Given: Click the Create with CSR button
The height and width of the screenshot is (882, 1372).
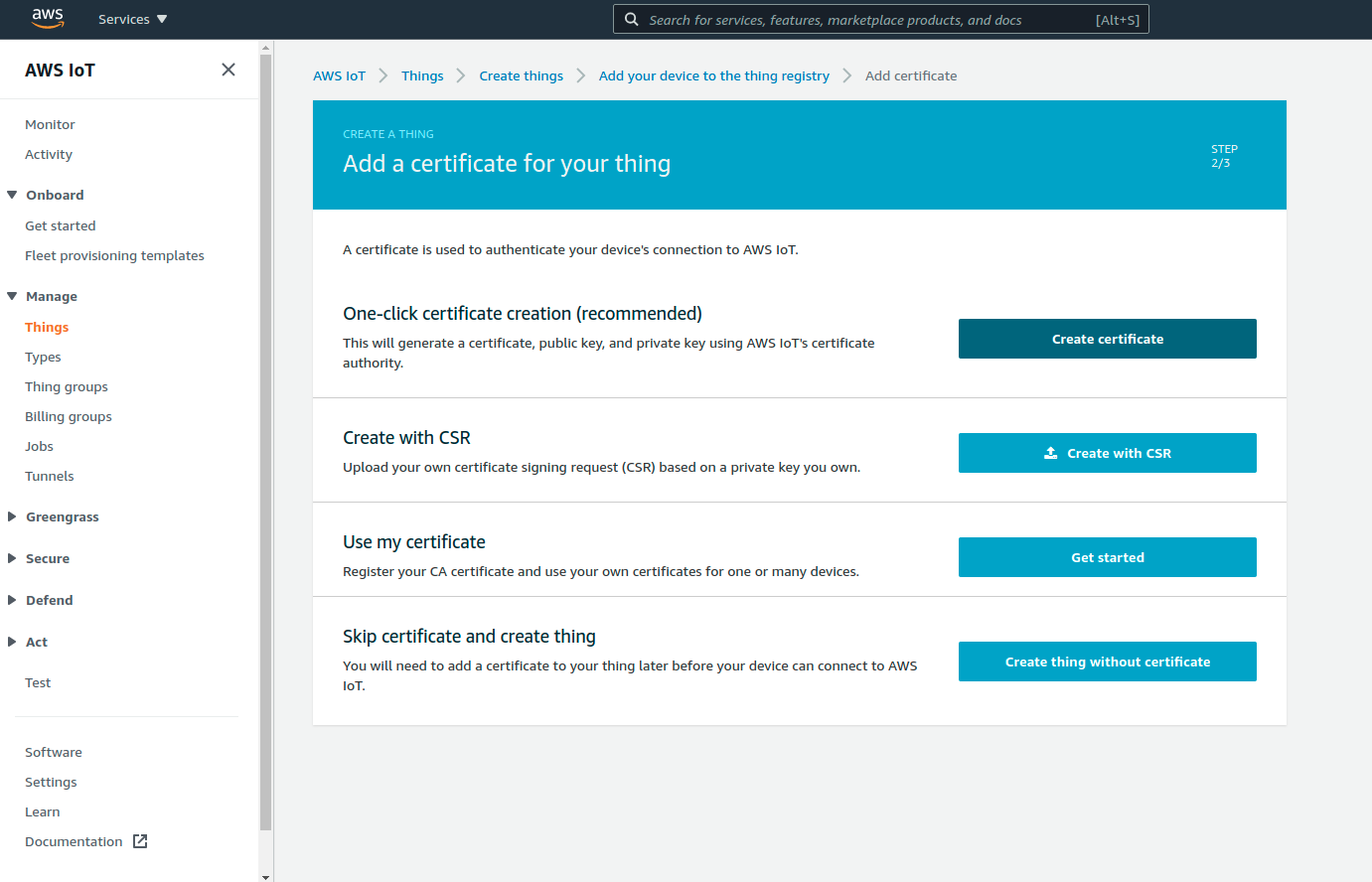Looking at the screenshot, I should click(x=1108, y=453).
